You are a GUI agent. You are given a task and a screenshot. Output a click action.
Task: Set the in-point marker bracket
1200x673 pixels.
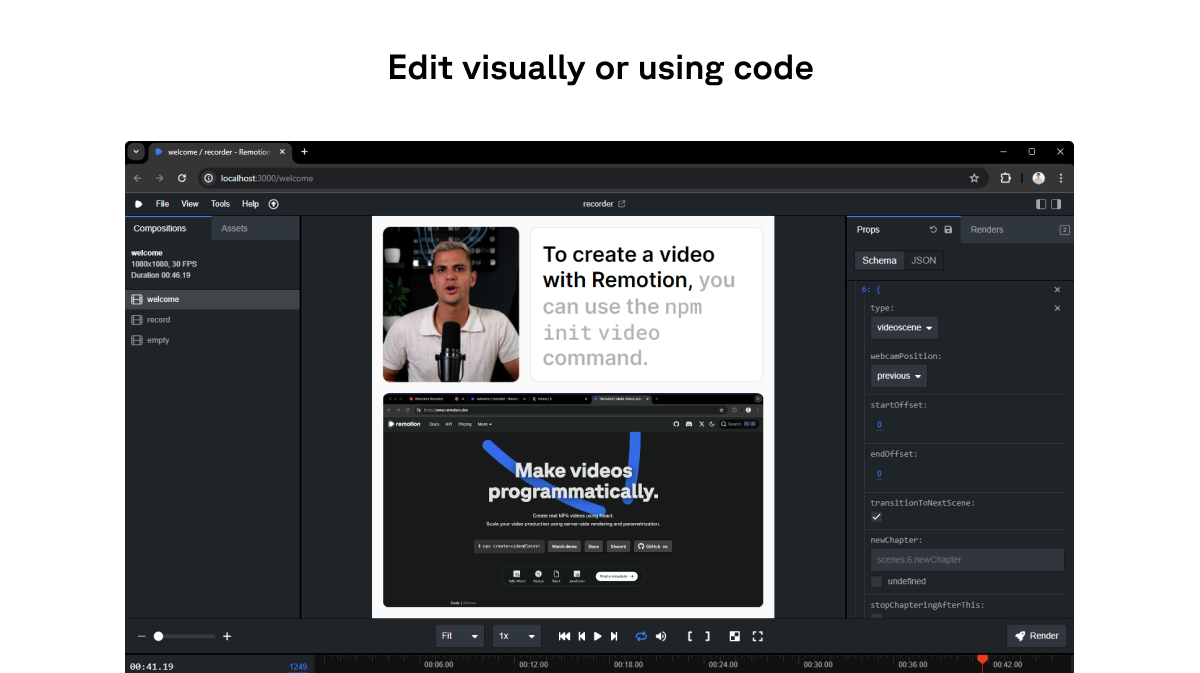690,636
